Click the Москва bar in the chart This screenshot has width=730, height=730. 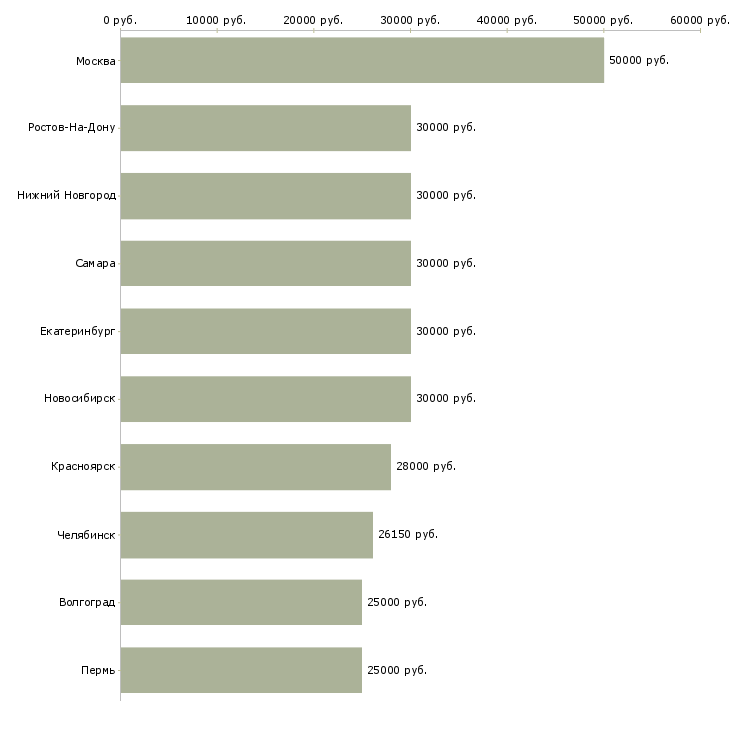pyautogui.click(x=362, y=60)
